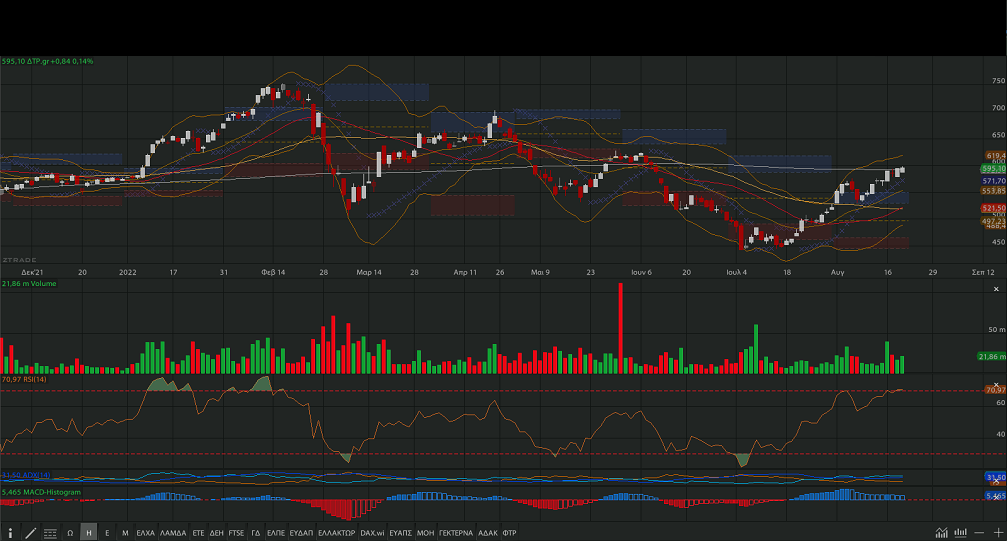This screenshot has width=1007, height=541.
Task: Click the chart type bars icon
Action: 960,533
